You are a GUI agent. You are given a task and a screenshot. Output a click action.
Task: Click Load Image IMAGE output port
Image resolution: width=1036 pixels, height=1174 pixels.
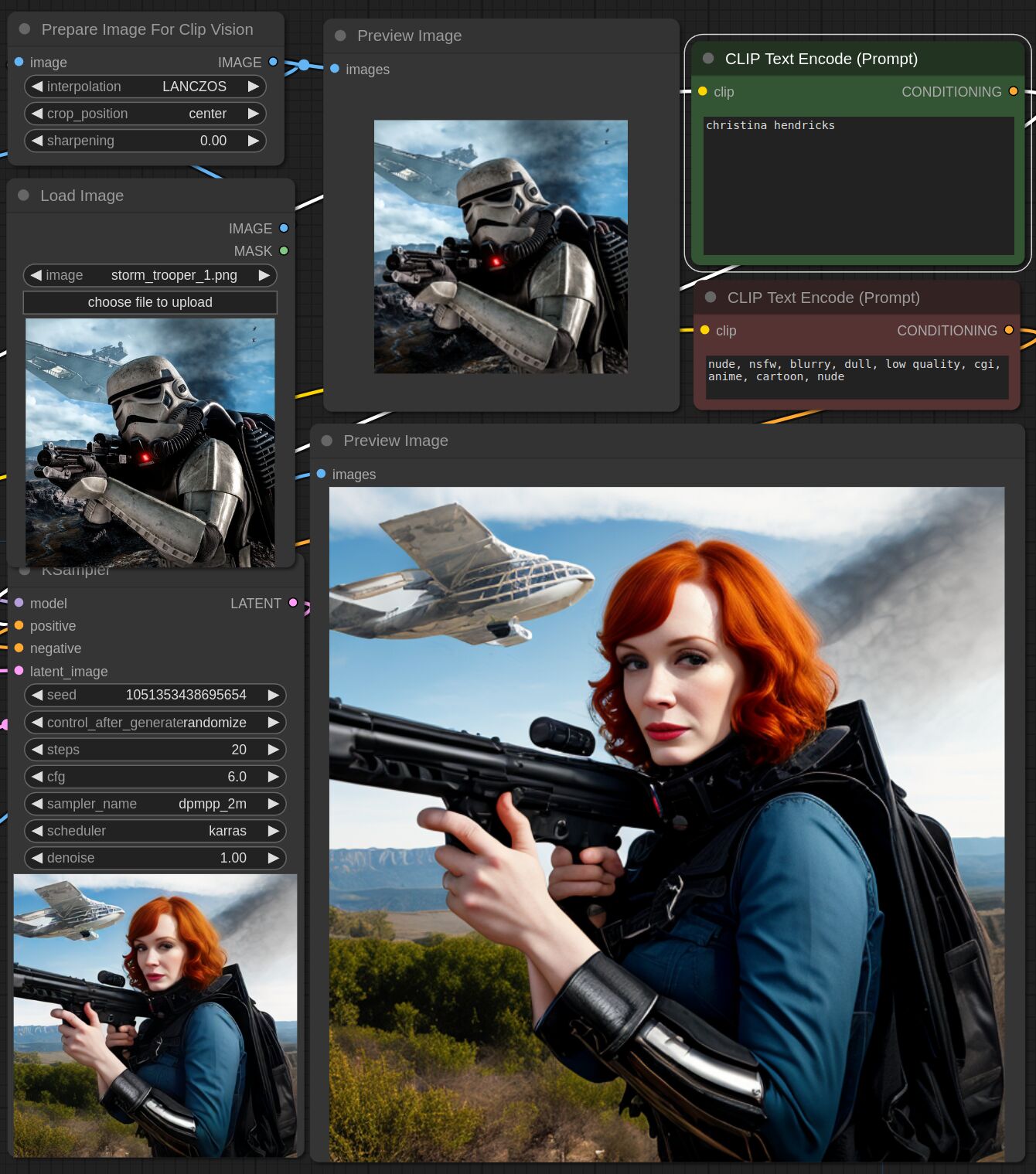coord(284,228)
